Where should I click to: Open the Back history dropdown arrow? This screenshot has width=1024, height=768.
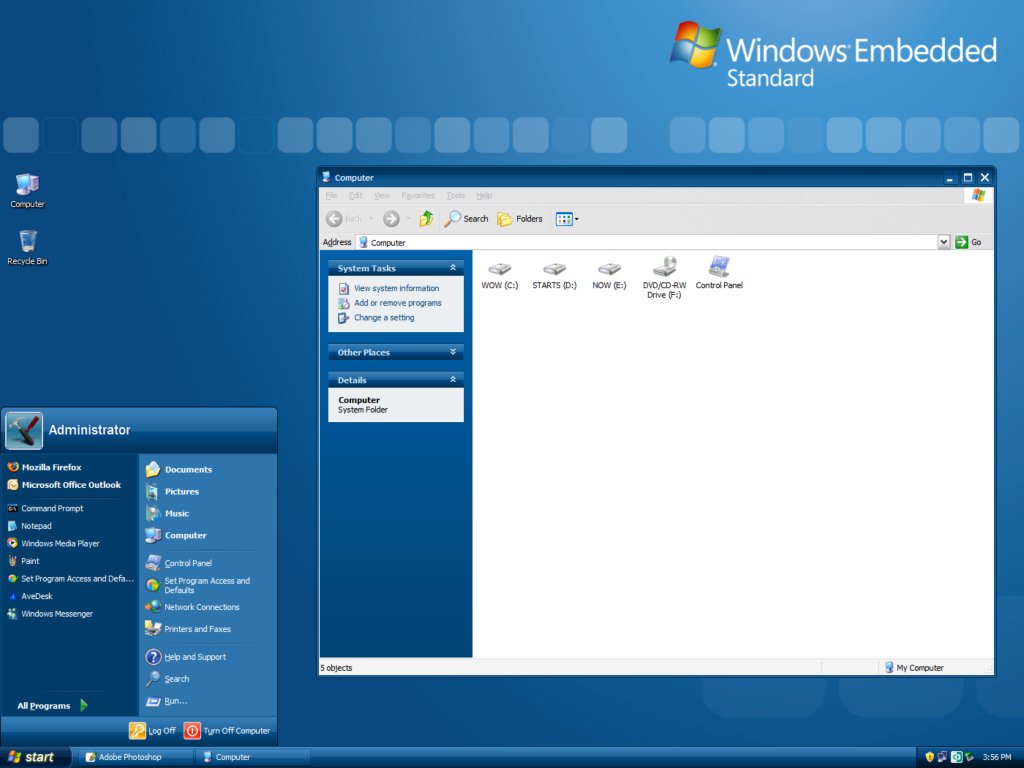(x=371, y=219)
